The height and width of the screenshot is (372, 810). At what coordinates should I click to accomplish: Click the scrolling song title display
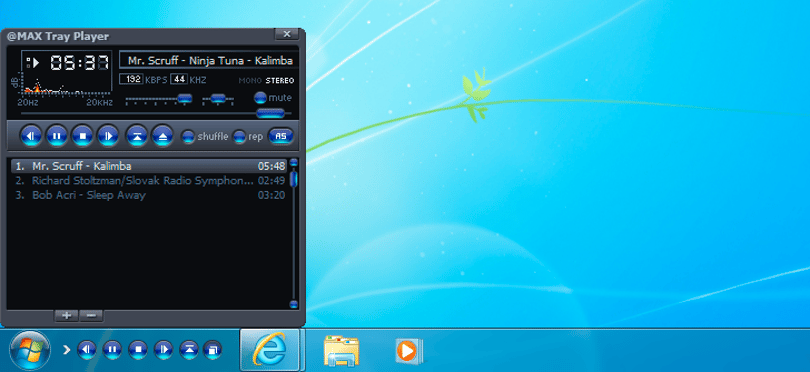(209, 60)
